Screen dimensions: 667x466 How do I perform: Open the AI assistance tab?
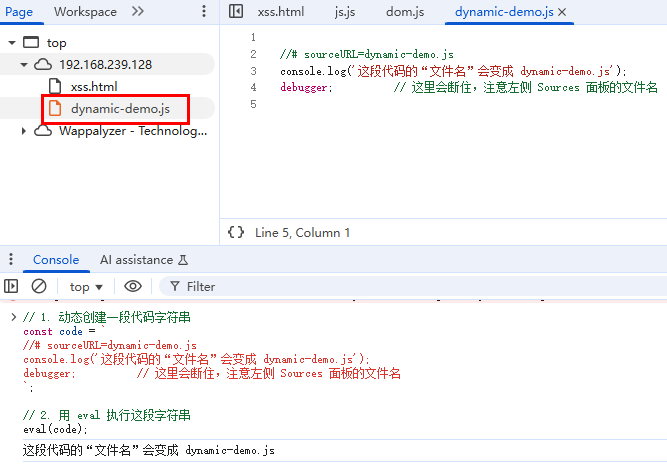point(137,260)
